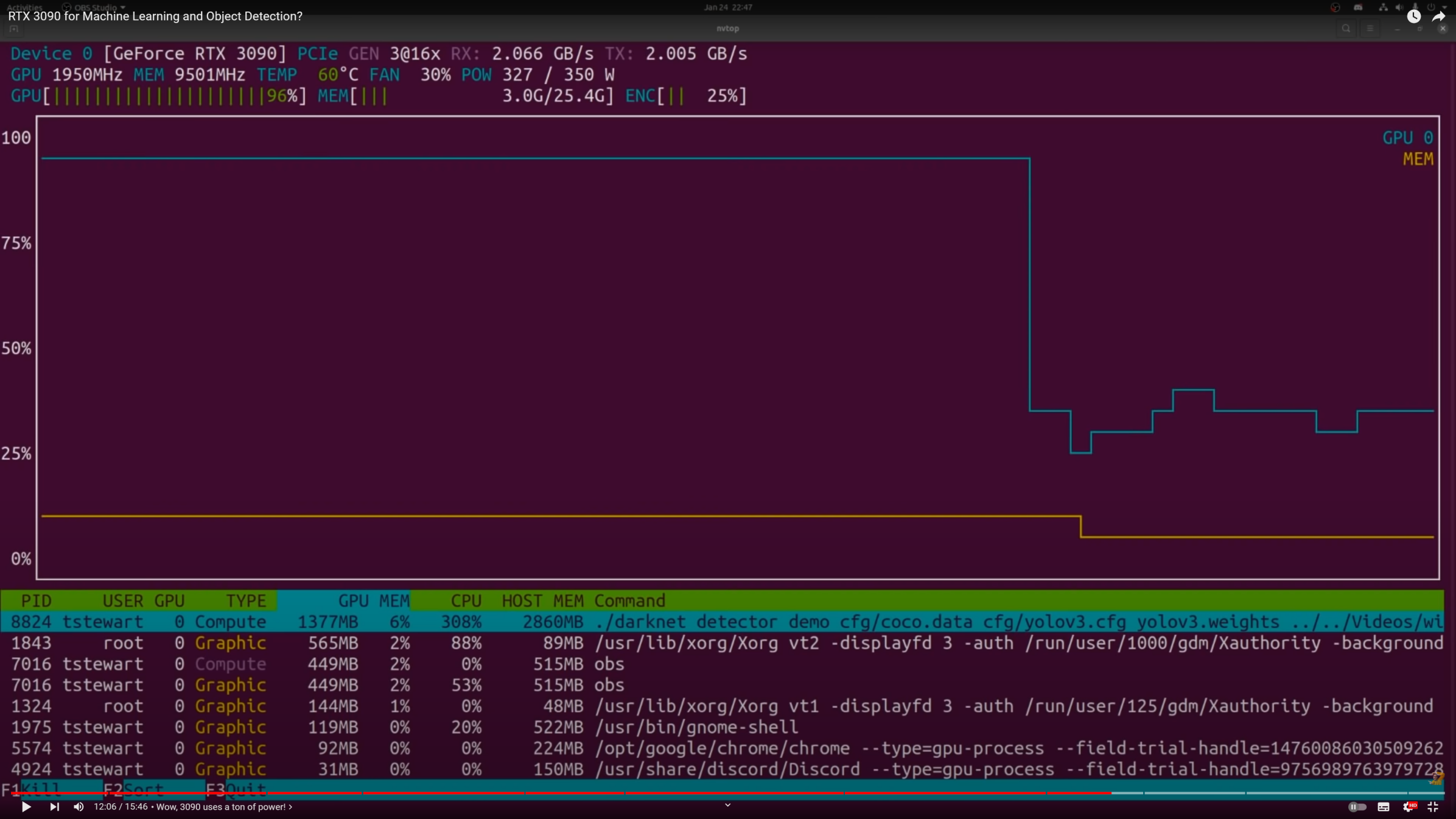Click the OBS tray icon

[x=1335, y=7]
